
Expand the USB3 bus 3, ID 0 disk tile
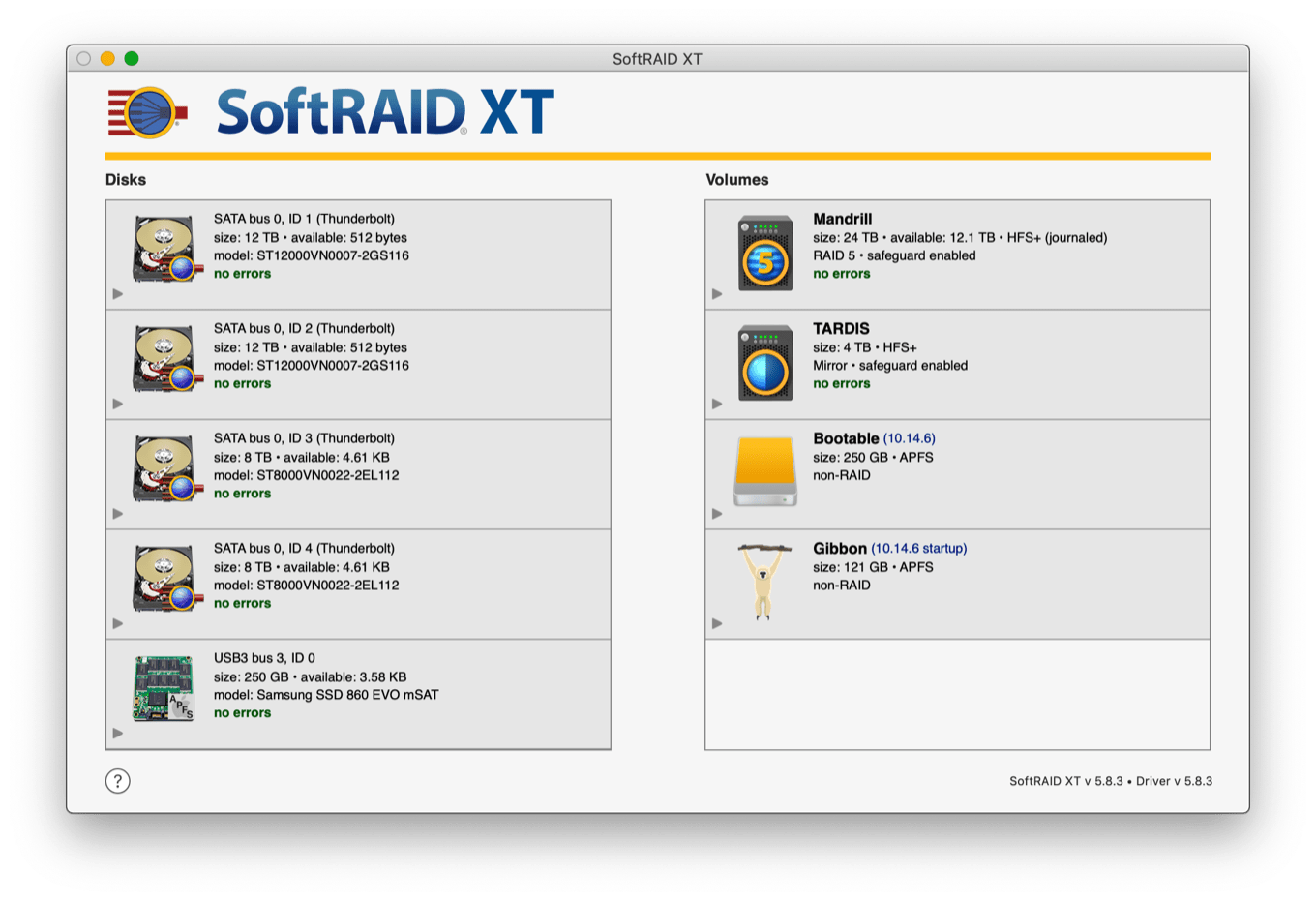coord(118,734)
